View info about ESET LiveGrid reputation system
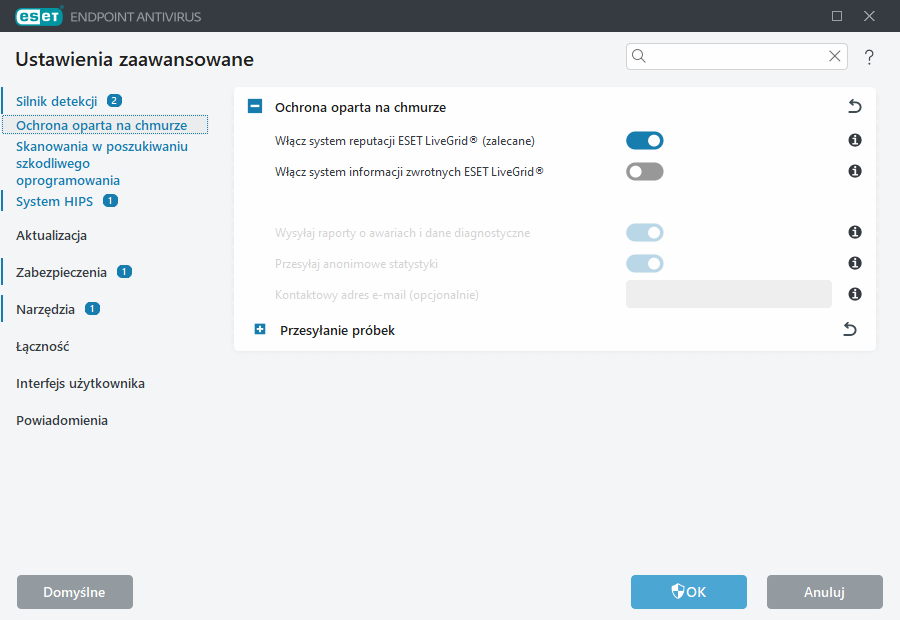 [855, 140]
